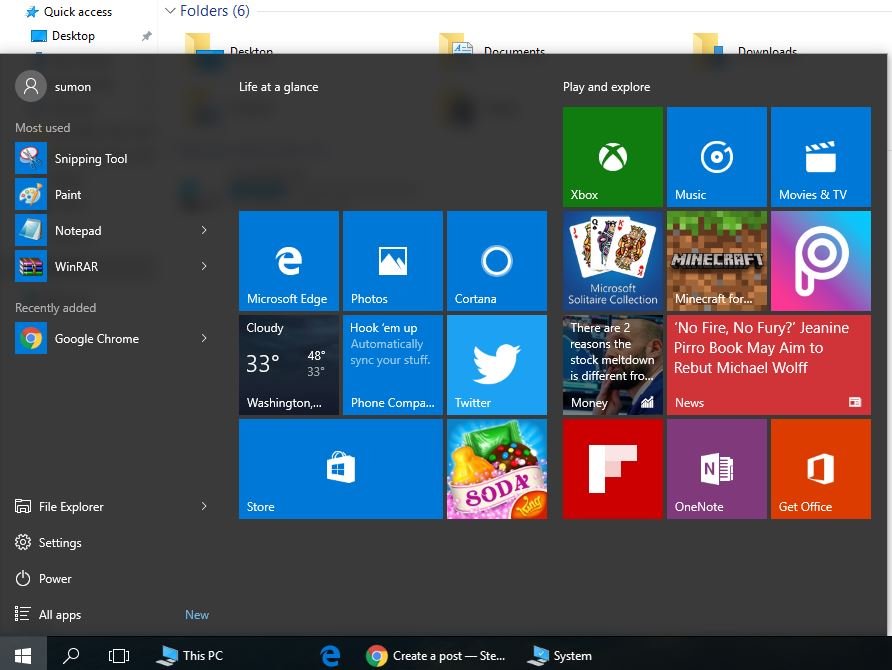Open the Store tile
This screenshot has width=892, height=670.
pyautogui.click(x=341, y=469)
